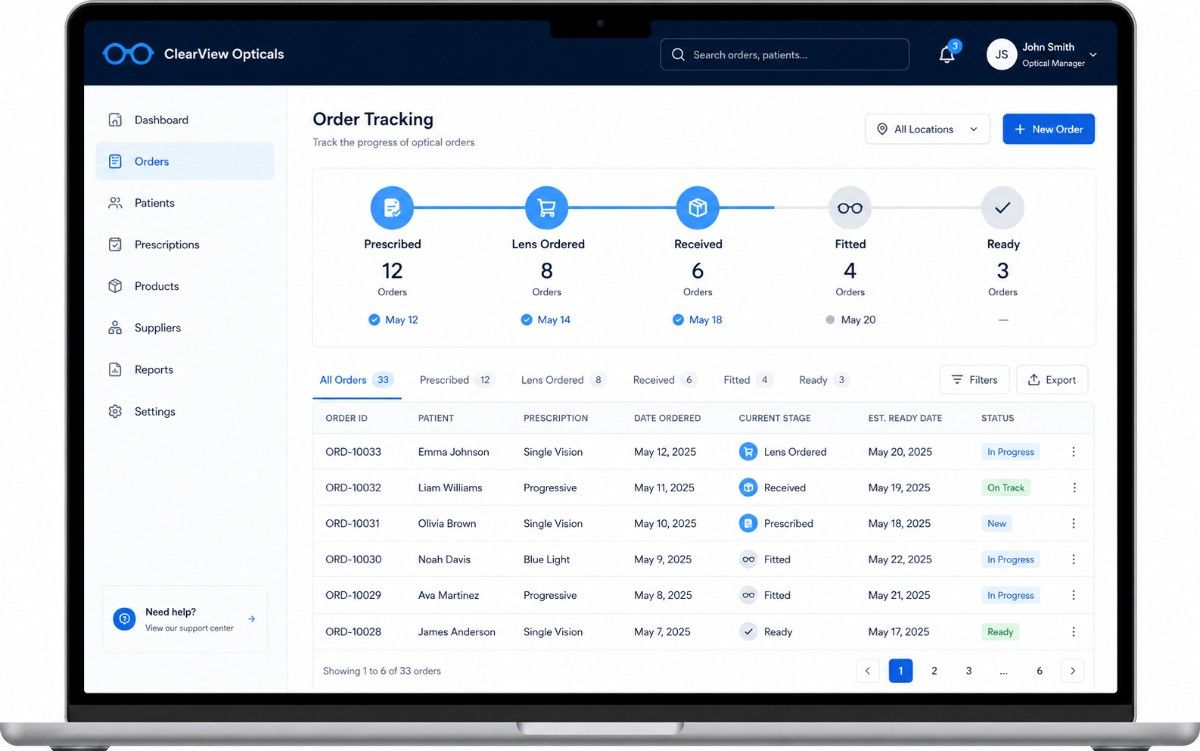Click Fitted stage icon for Ava Martinez
Screen dimensions: 1200x751
pyautogui.click(x=748, y=596)
